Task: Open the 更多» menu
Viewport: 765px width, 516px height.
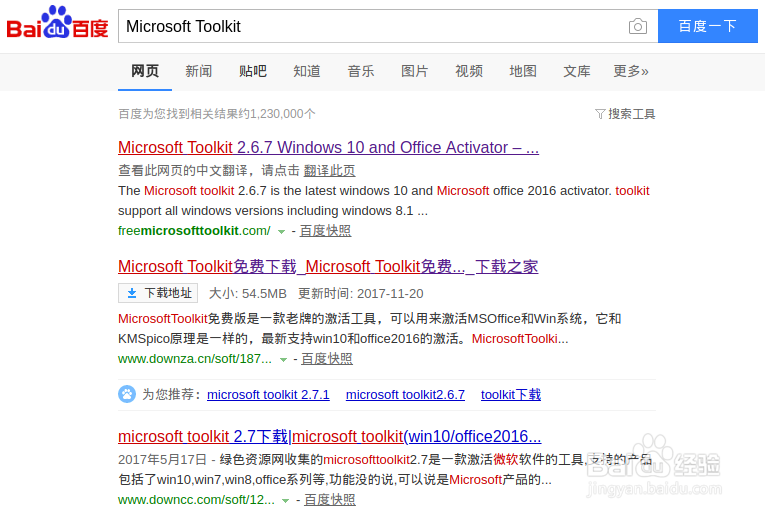Action: pyautogui.click(x=631, y=71)
